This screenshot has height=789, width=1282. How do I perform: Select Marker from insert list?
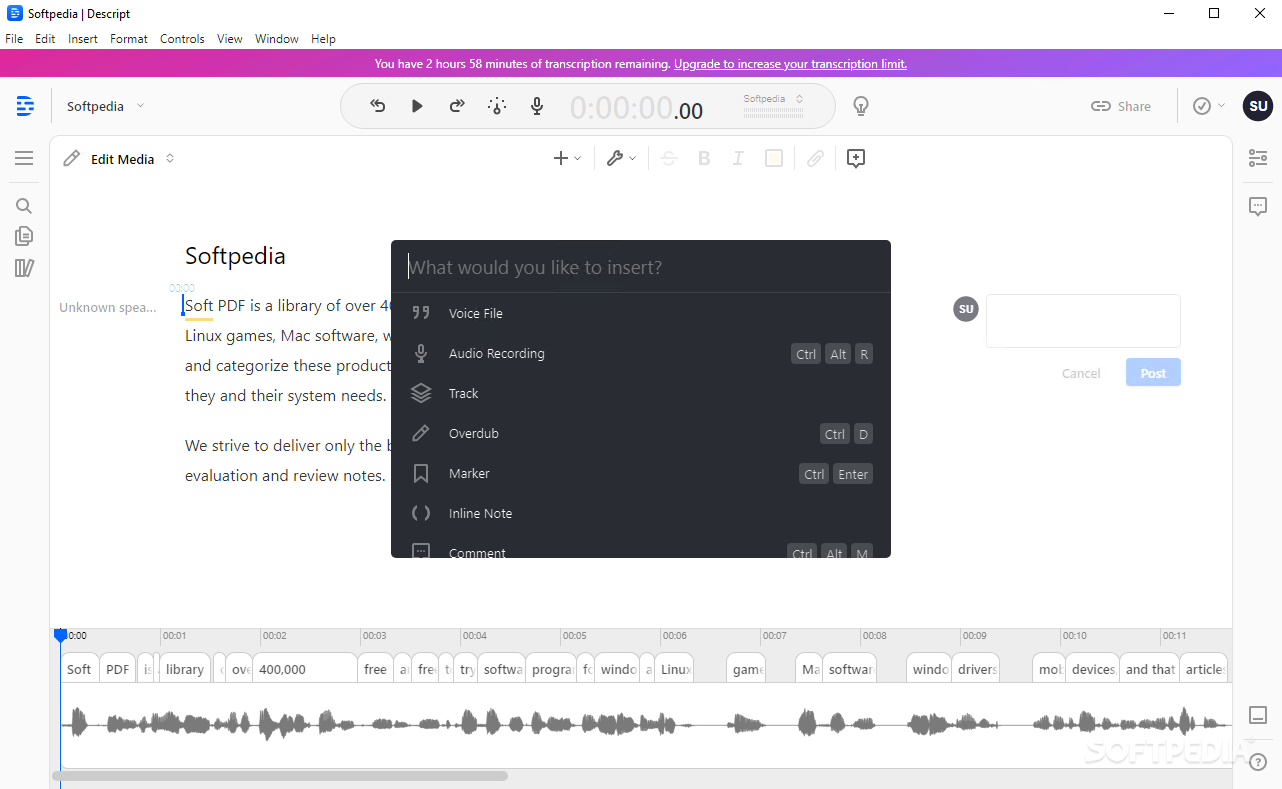coord(641,473)
